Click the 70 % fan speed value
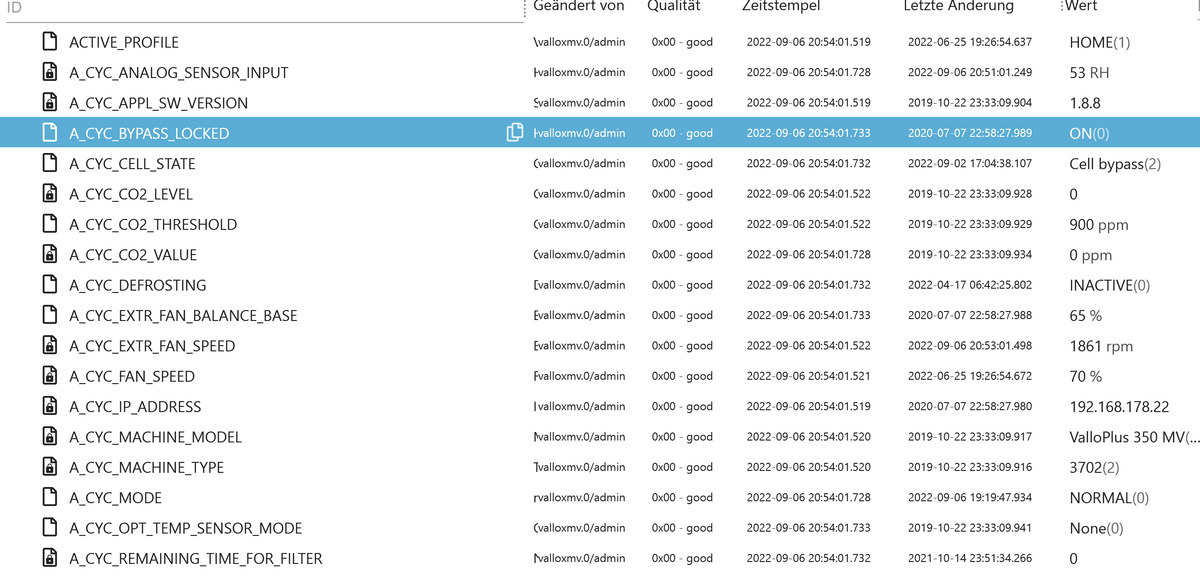Screen dimensions: 1200x576 (1086, 377)
